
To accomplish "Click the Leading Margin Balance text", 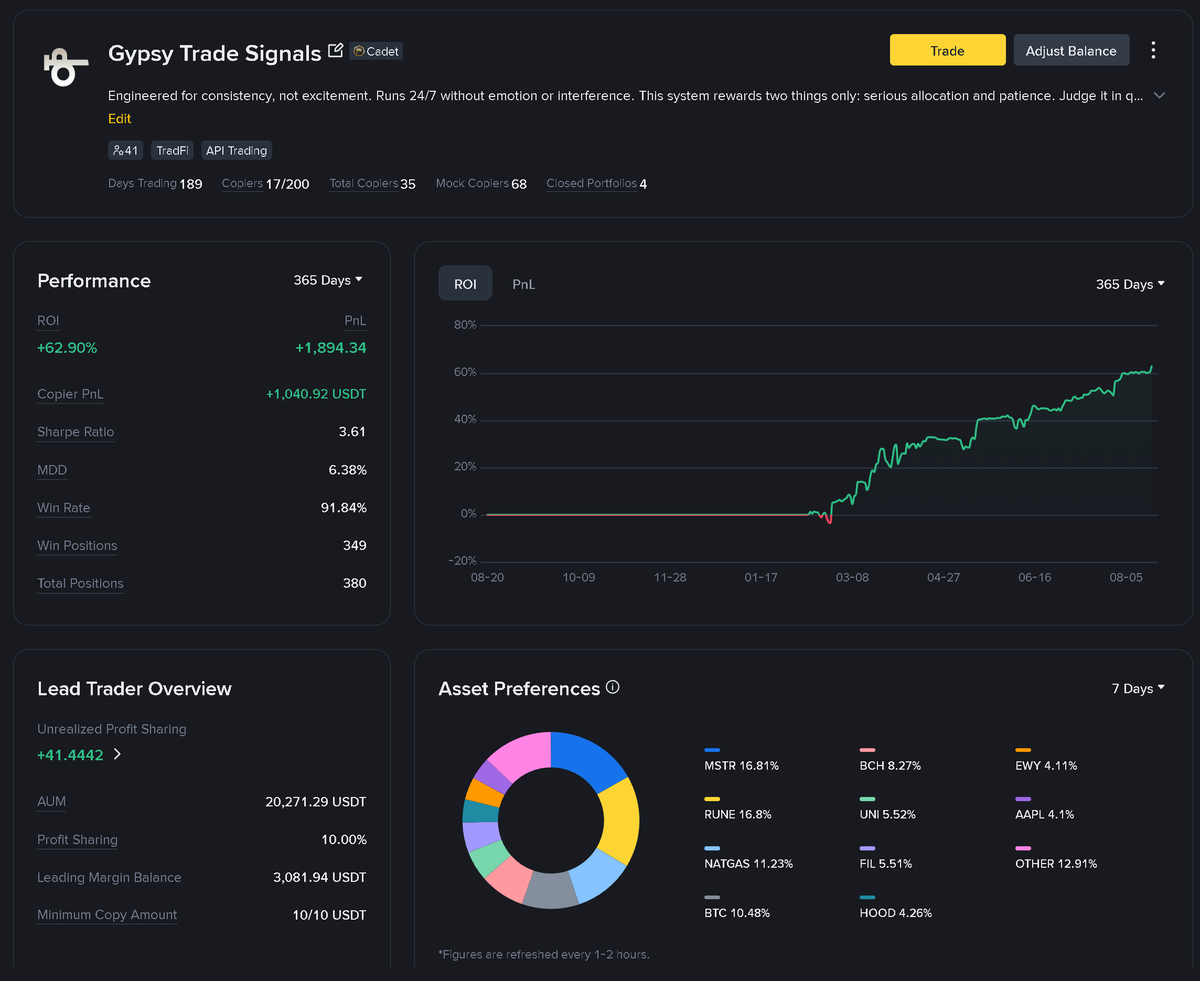I will coord(109,877).
